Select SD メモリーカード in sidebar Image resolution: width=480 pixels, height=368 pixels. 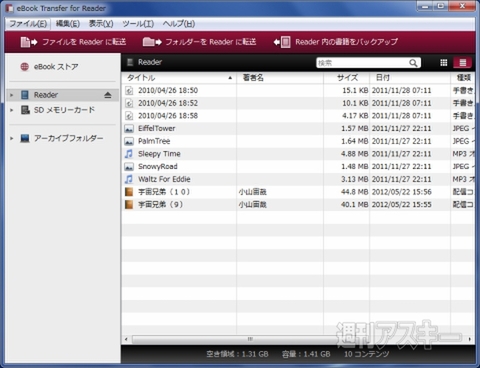click(x=64, y=110)
